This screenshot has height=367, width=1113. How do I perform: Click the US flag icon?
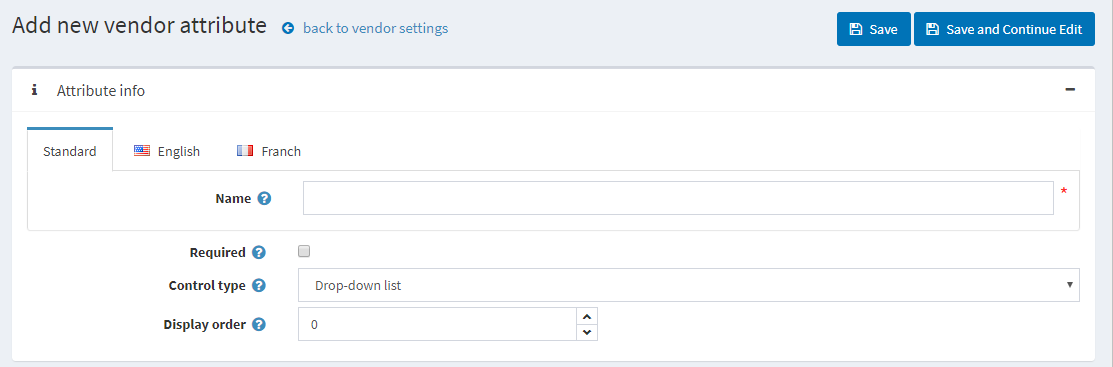[x=142, y=150]
